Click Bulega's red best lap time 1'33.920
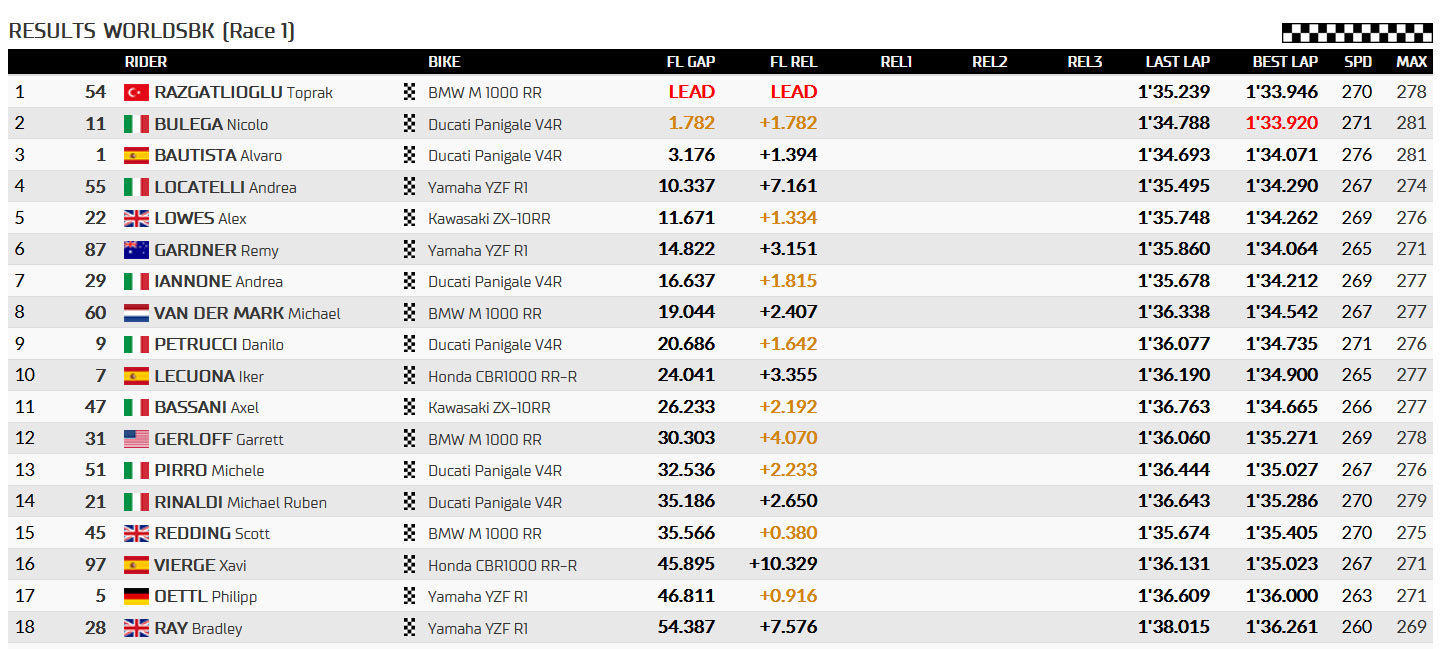Image resolution: width=1450 pixels, height=649 pixels. click(1282, 124)
